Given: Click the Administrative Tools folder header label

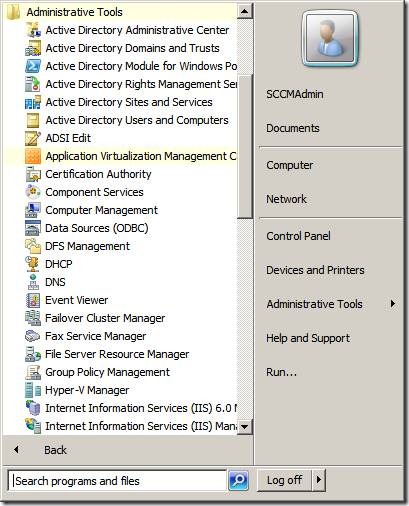Looking at the screenshot, I should (75, 12).
